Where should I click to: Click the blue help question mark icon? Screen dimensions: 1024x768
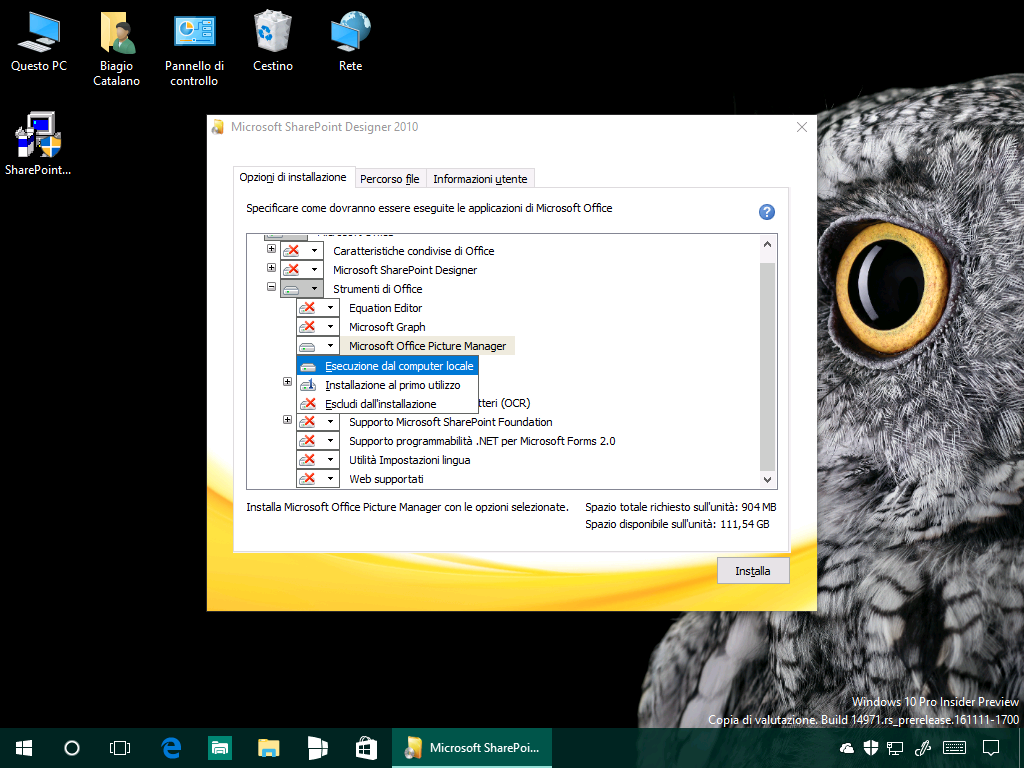coord(767,212)
